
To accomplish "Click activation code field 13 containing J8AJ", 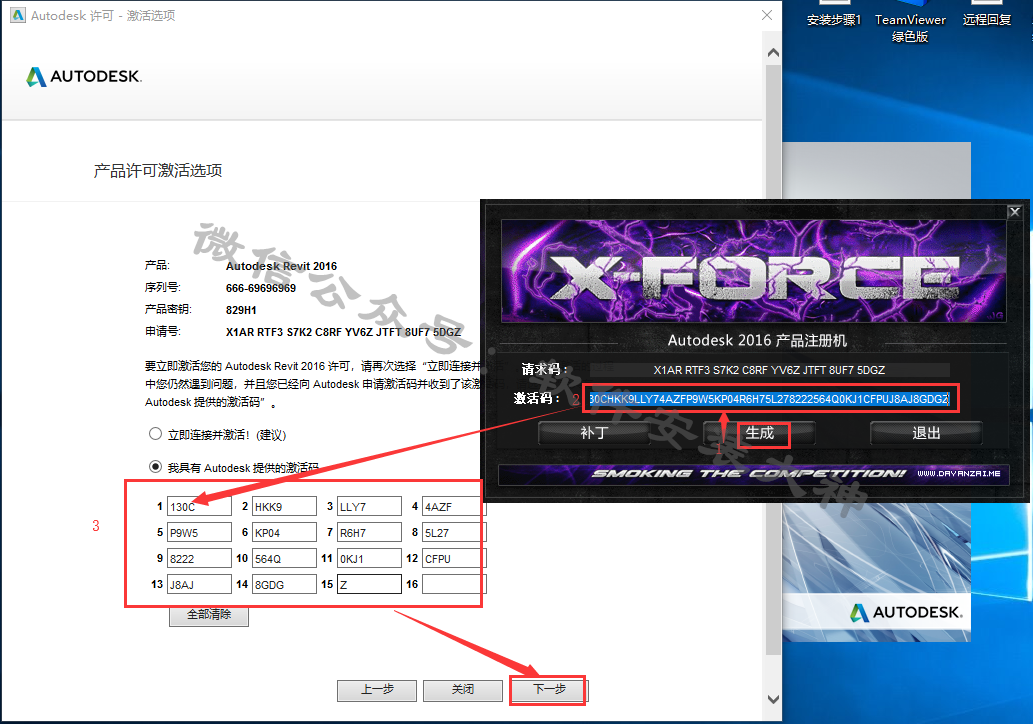I will (x=199, y=584).
